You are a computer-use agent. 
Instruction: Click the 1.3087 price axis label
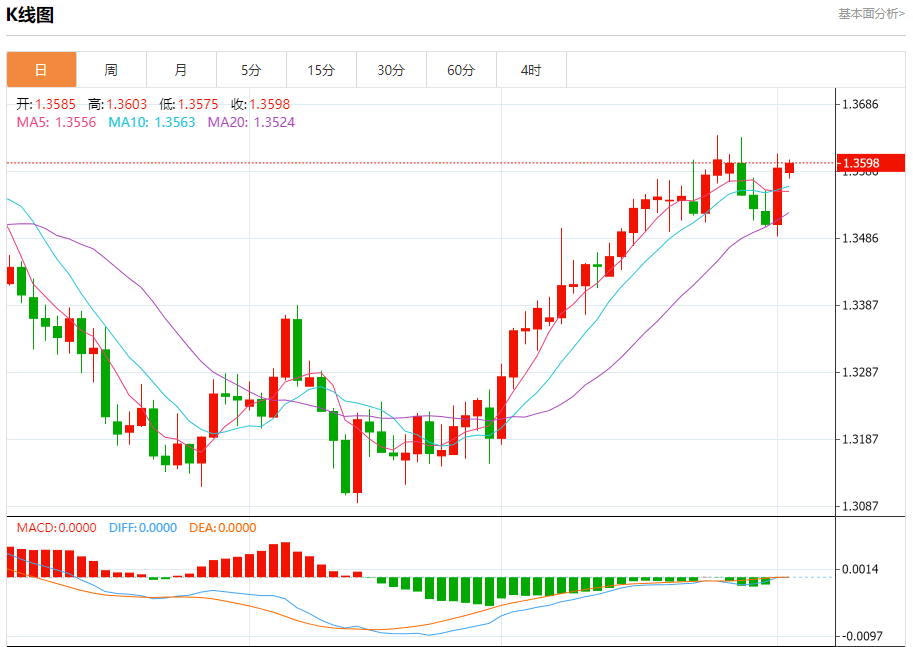pyautogui.click(x=860, y=506)
